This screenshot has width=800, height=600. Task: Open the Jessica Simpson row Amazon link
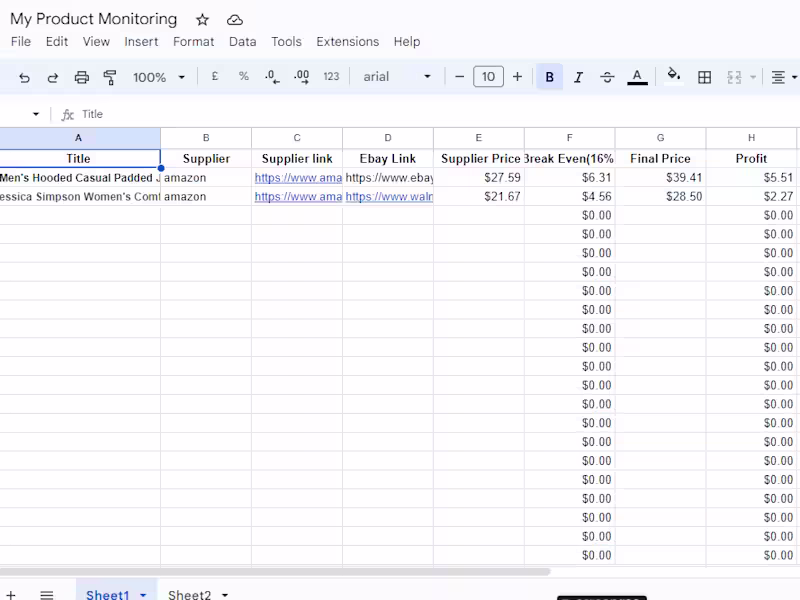click(298, 196)
